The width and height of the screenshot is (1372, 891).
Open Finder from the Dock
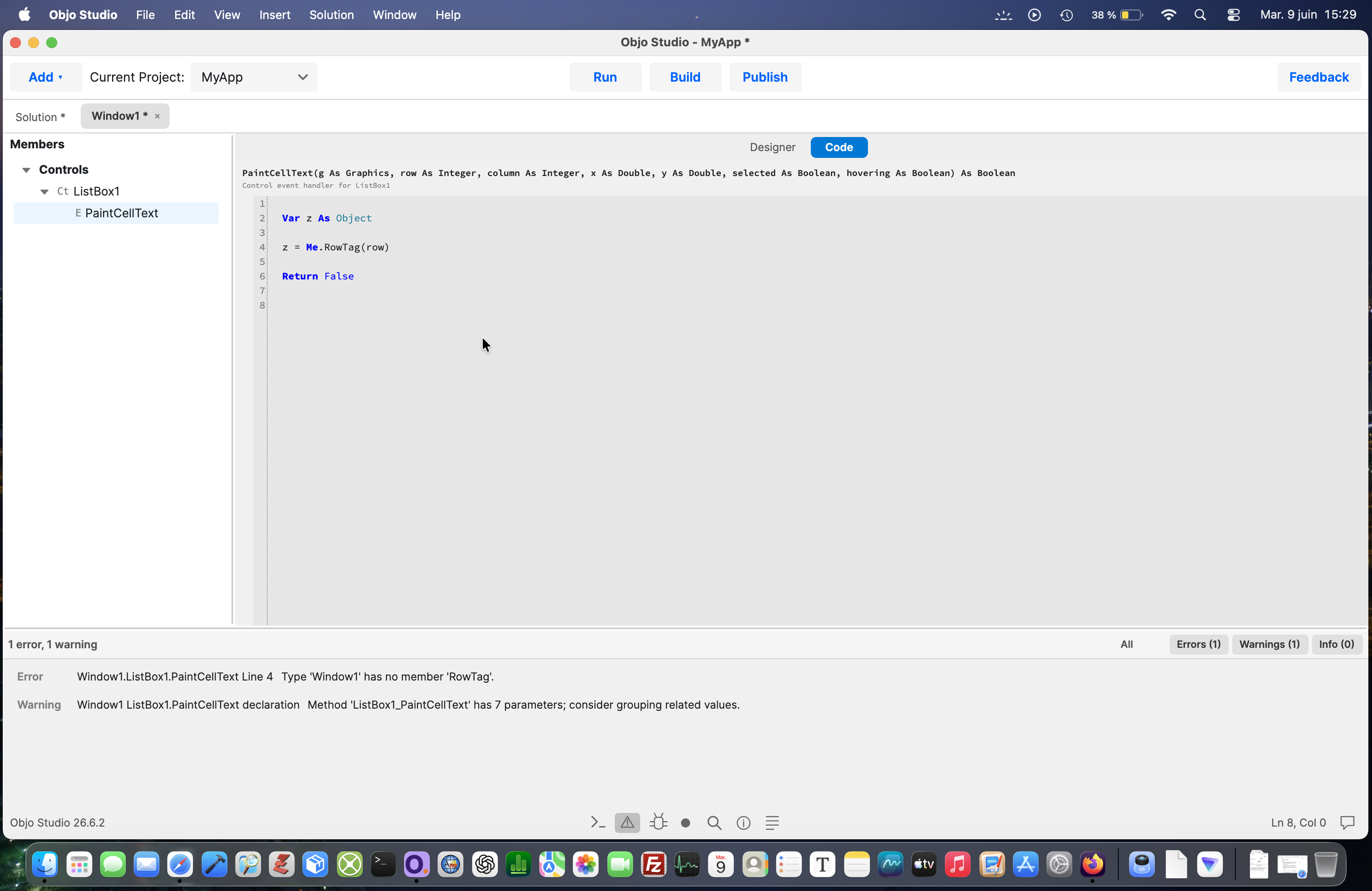pos(45,864)
